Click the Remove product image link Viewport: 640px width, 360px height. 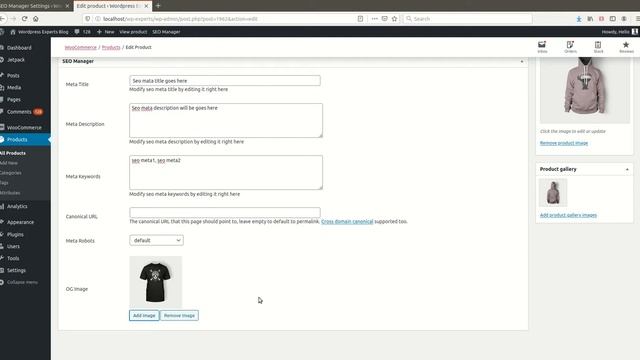pos(564,143)
